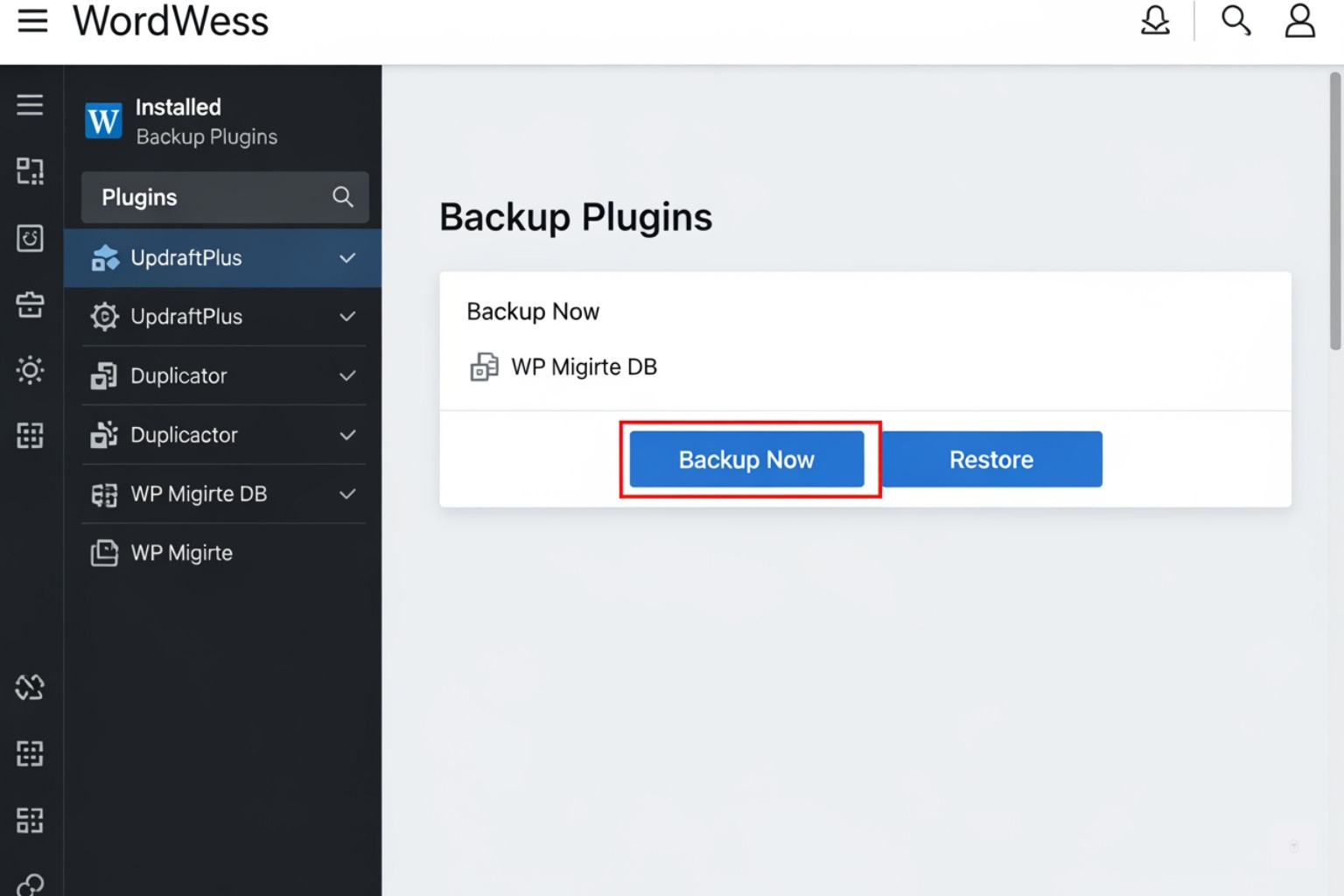
Task: Click the Backup Plugins page heading
Action: click(576, 217)
